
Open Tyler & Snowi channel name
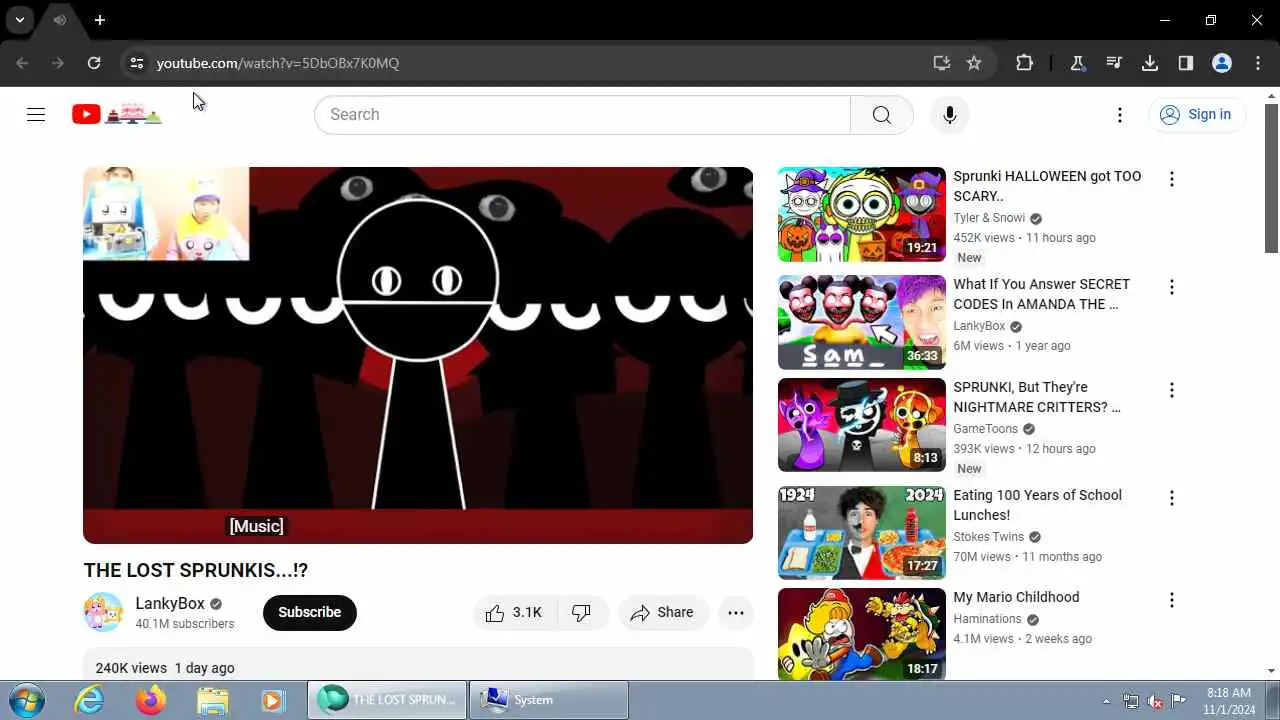[989, 218]
